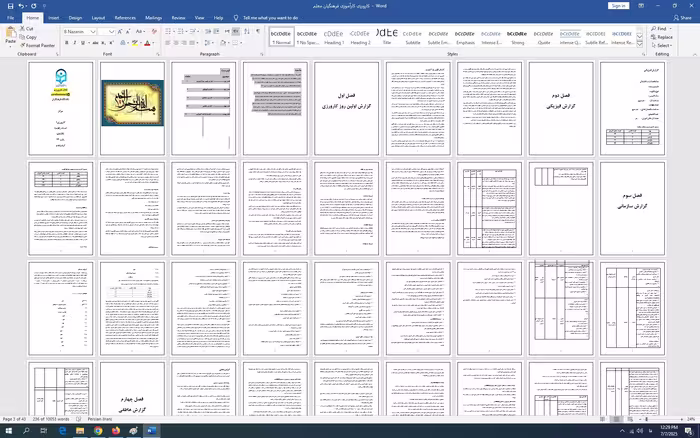Open Replace dialog
700x438 pixels.
click(662, 37)
